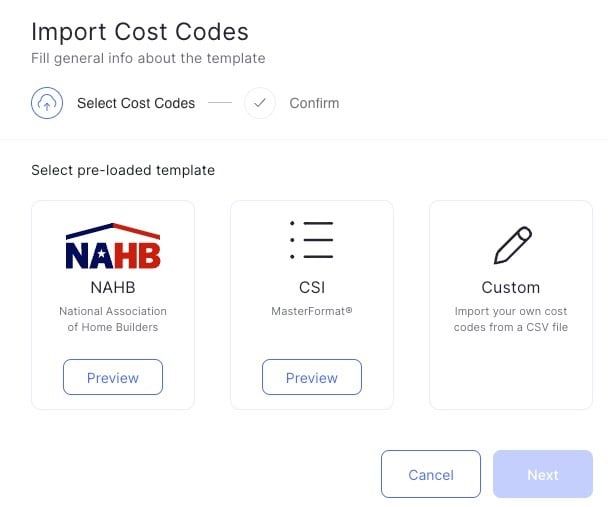Image resolution: width=608 pixels, height=507 pixels.
Task: Choose the NAHB template card
Action: (x=113, y=305)
